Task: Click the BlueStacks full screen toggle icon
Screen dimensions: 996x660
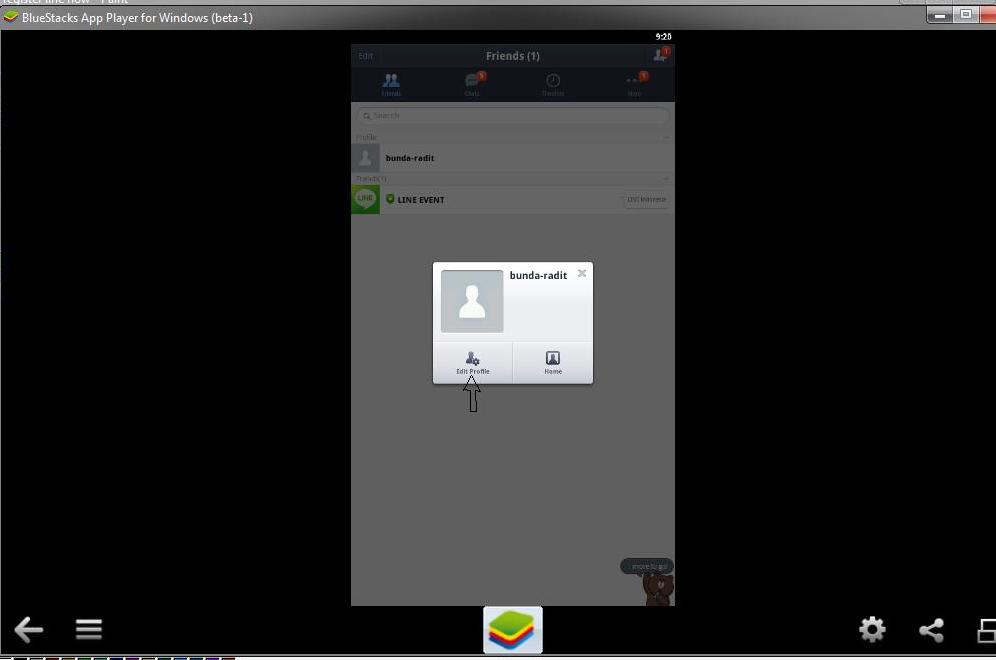Action: click(x=986, y=630)
